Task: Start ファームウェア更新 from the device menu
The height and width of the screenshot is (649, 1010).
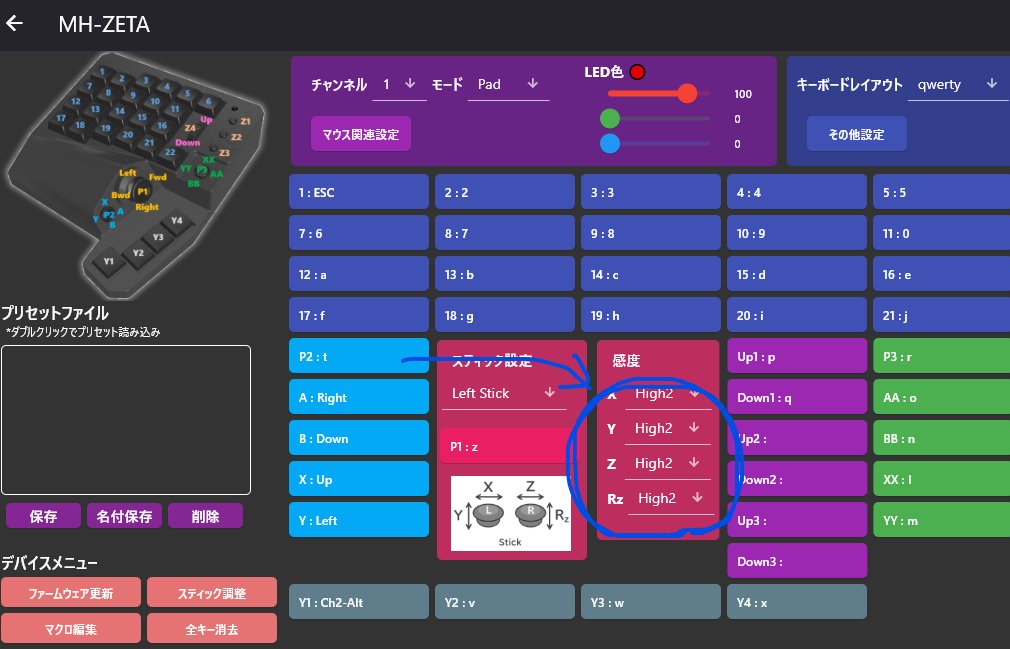Action: click(70, 592)
